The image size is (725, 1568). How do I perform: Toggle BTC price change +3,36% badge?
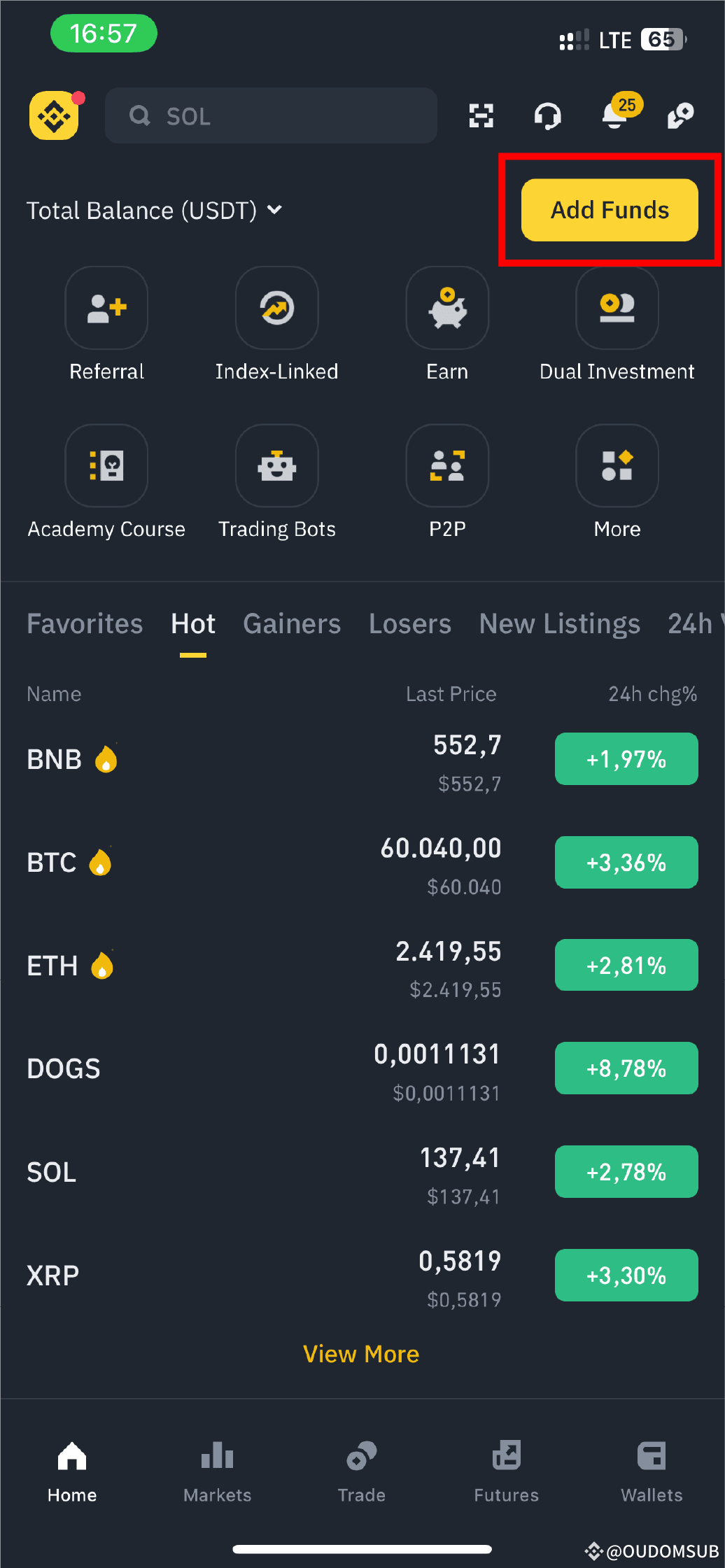coord(626,862)
